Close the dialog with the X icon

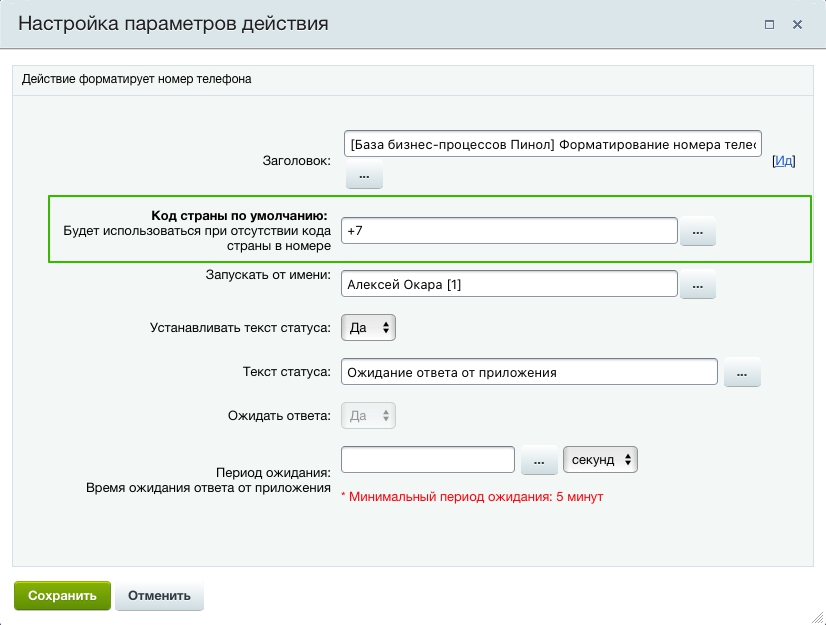tap(797, 24)
